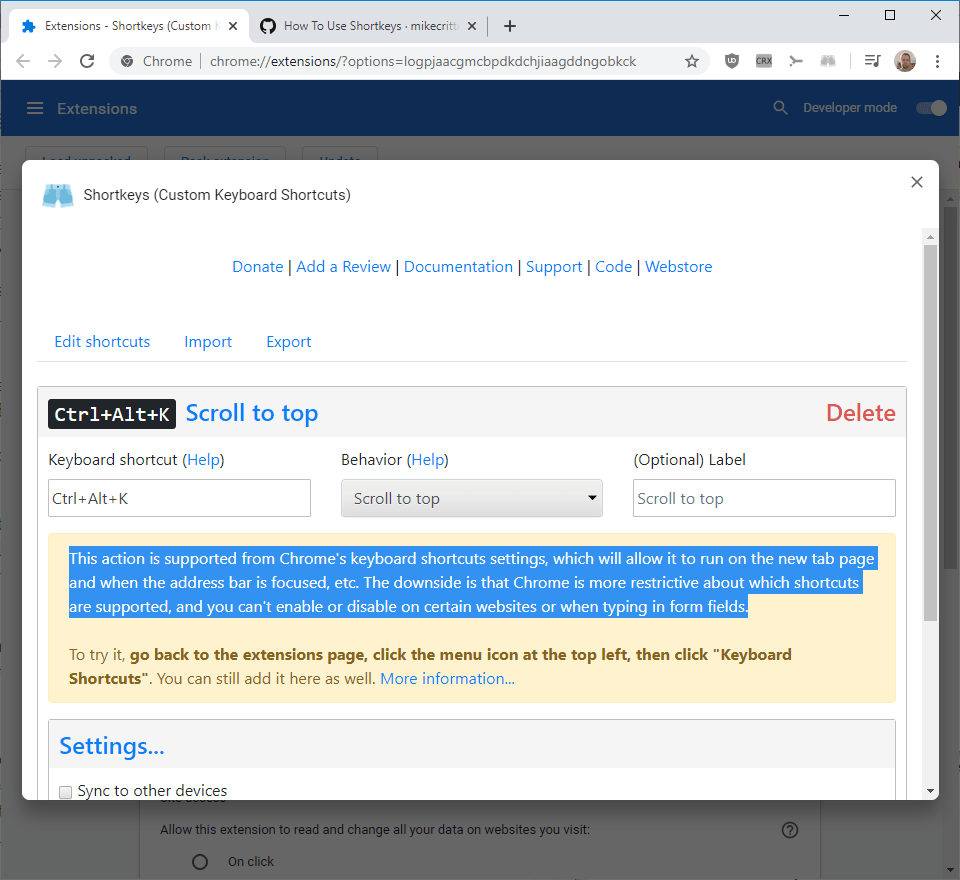Open the Support link
Screen dimensions: 960x880
click(x=554, y=267)
